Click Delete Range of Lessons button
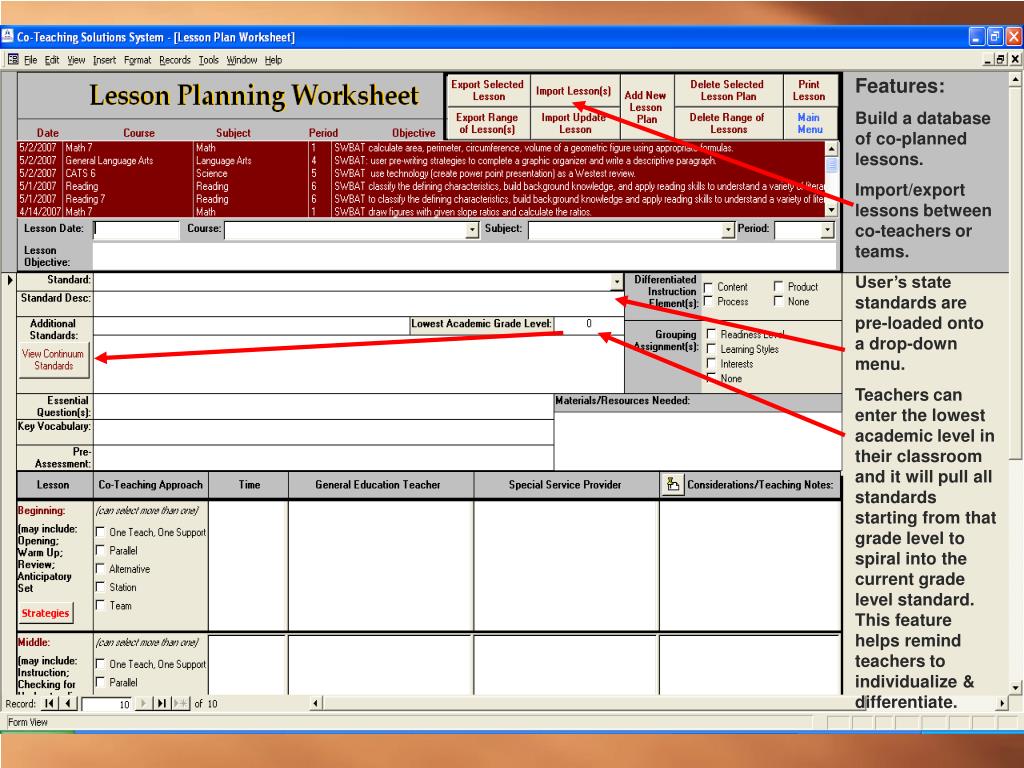The width and height of the screenshot is (1024, 768). tap(728, 123)
